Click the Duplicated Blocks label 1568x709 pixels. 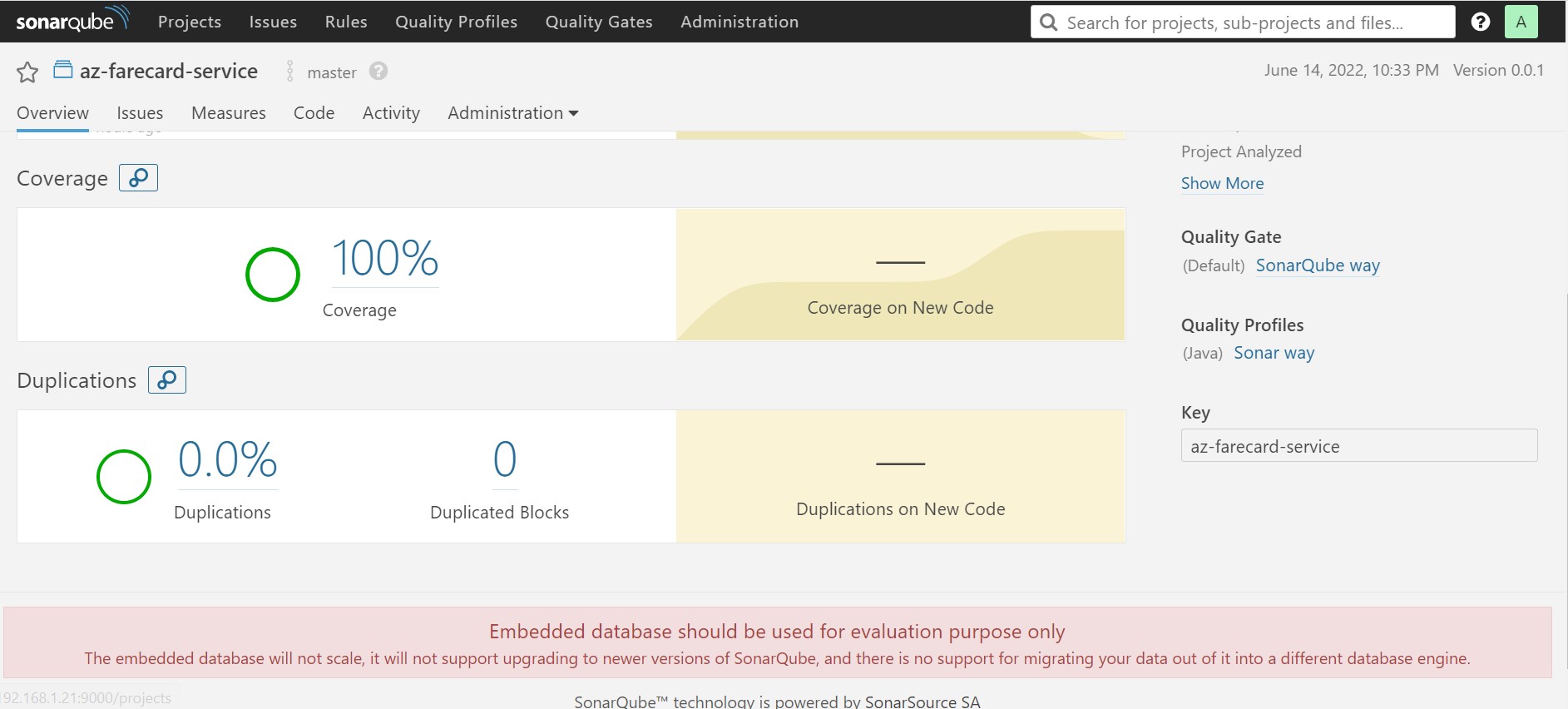499,513
